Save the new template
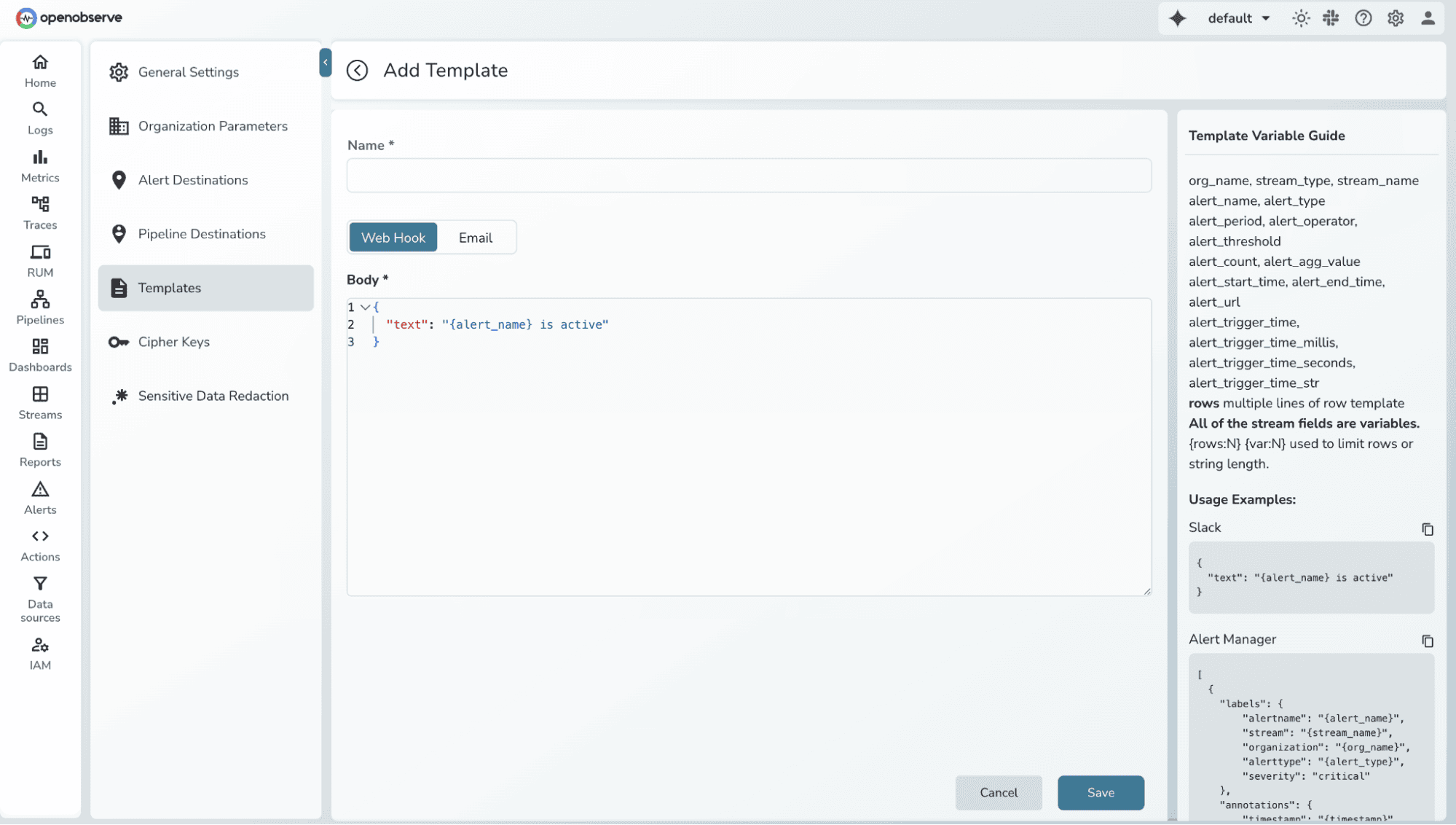Image resolution: width=1456 pixels, height=825 pixels. click(1101, 793)
